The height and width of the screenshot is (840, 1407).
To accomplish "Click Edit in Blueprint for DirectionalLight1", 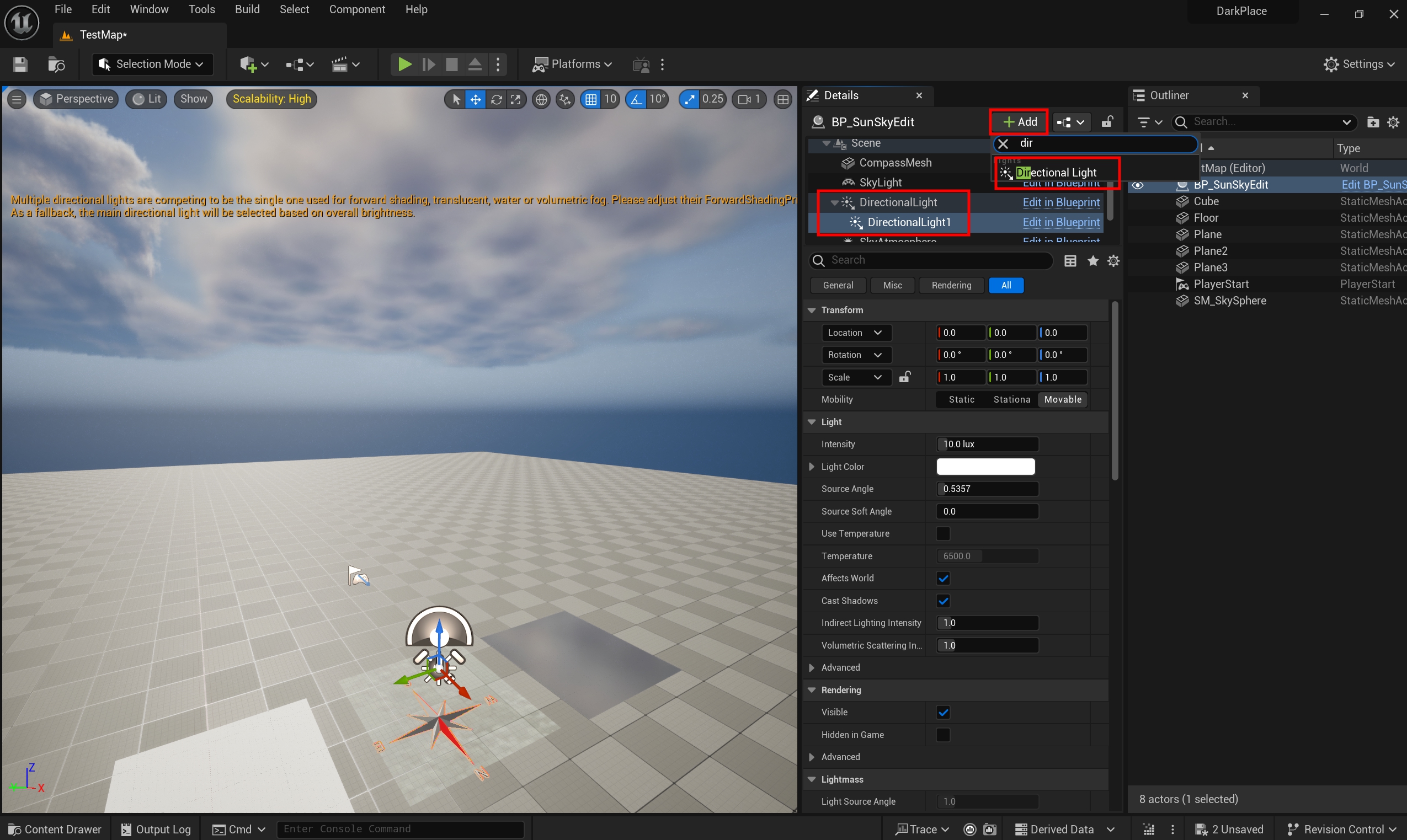I will (1060, 222).
